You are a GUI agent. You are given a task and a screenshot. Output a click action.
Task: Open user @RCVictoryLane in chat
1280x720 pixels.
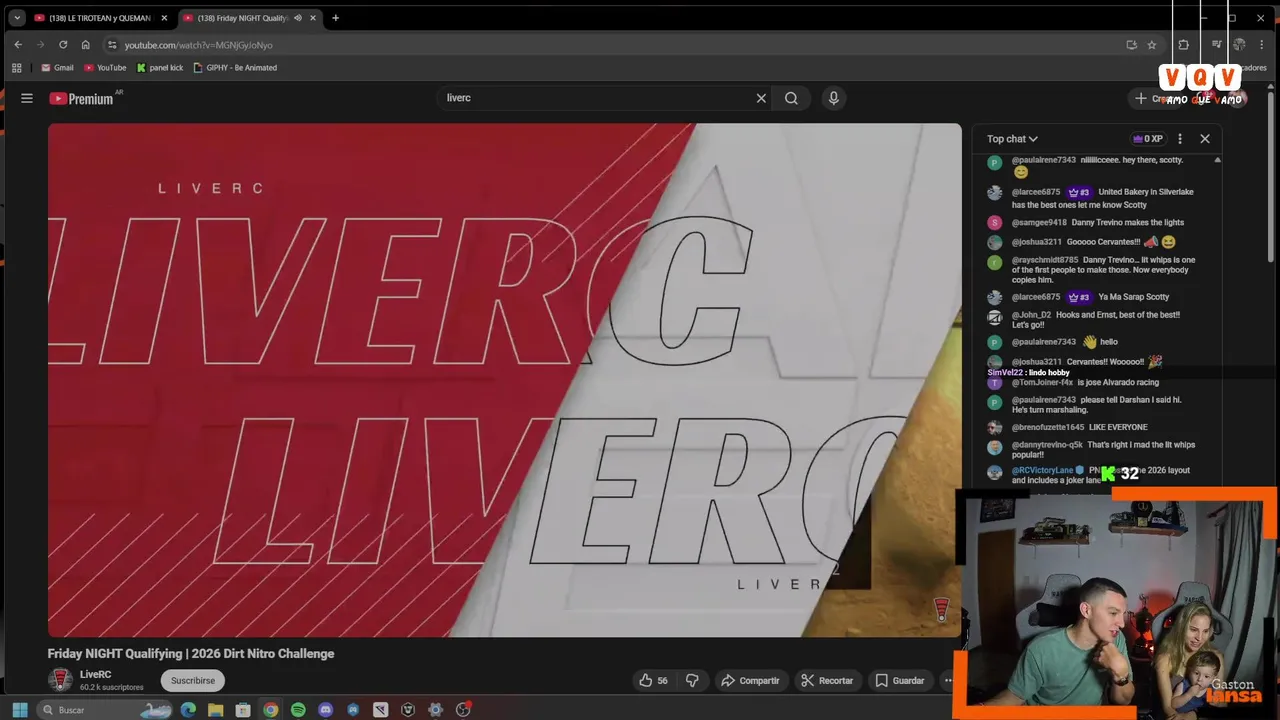click(1042, 470)
